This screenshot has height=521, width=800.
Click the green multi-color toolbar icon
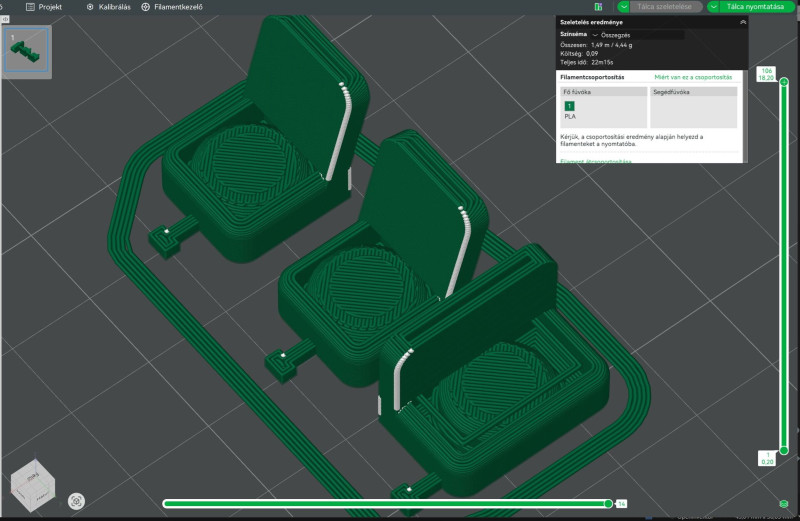coord(598,7)
